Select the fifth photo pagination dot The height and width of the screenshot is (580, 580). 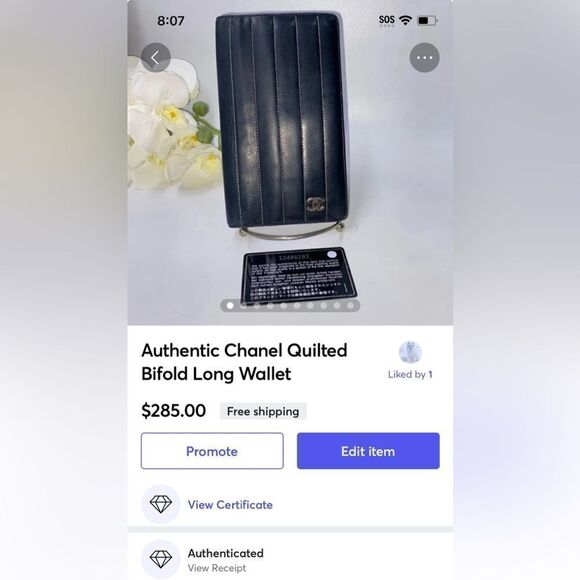click(283, 306)
